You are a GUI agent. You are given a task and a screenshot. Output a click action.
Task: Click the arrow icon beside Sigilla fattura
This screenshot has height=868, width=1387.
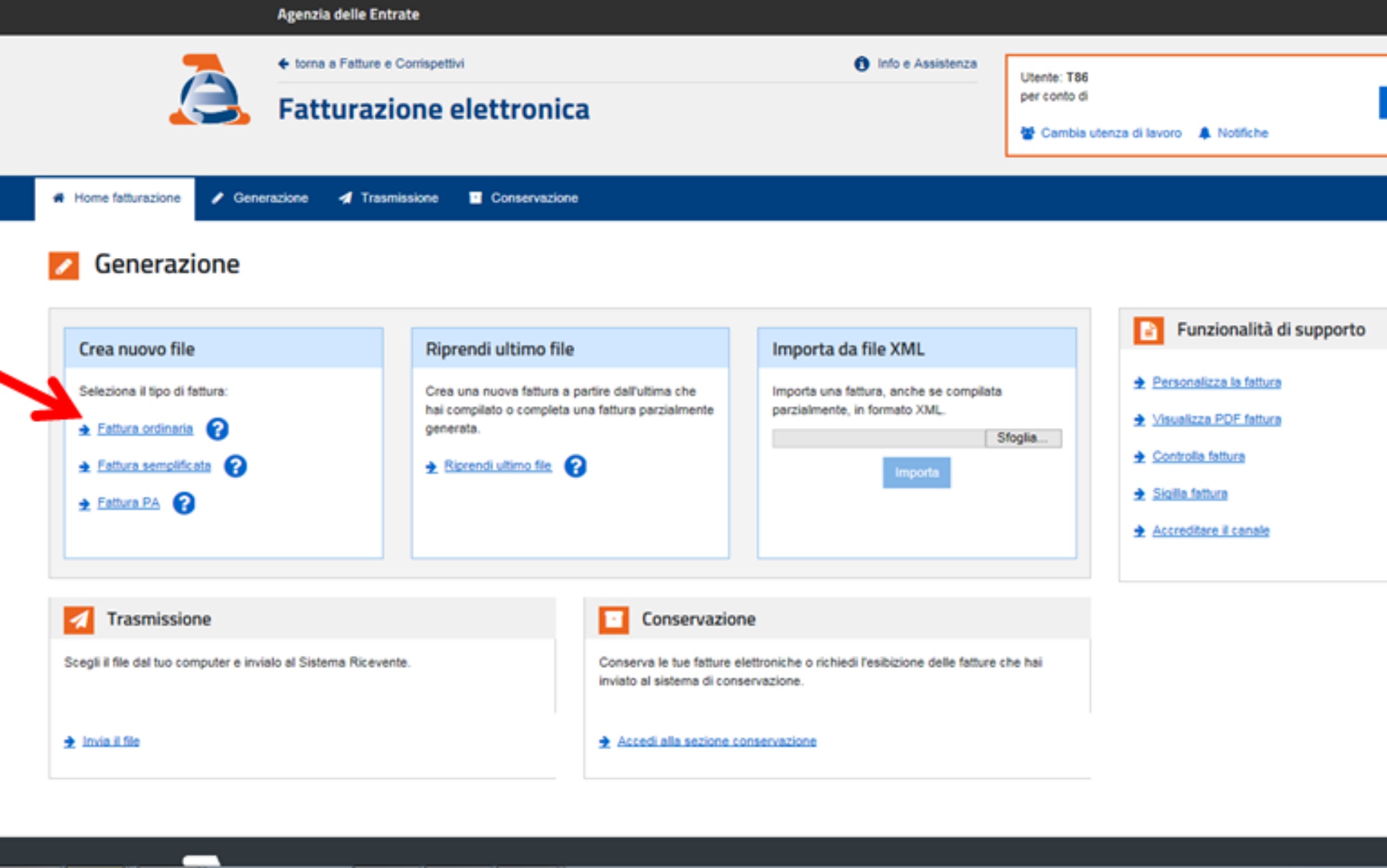[x=1140, y=494]
